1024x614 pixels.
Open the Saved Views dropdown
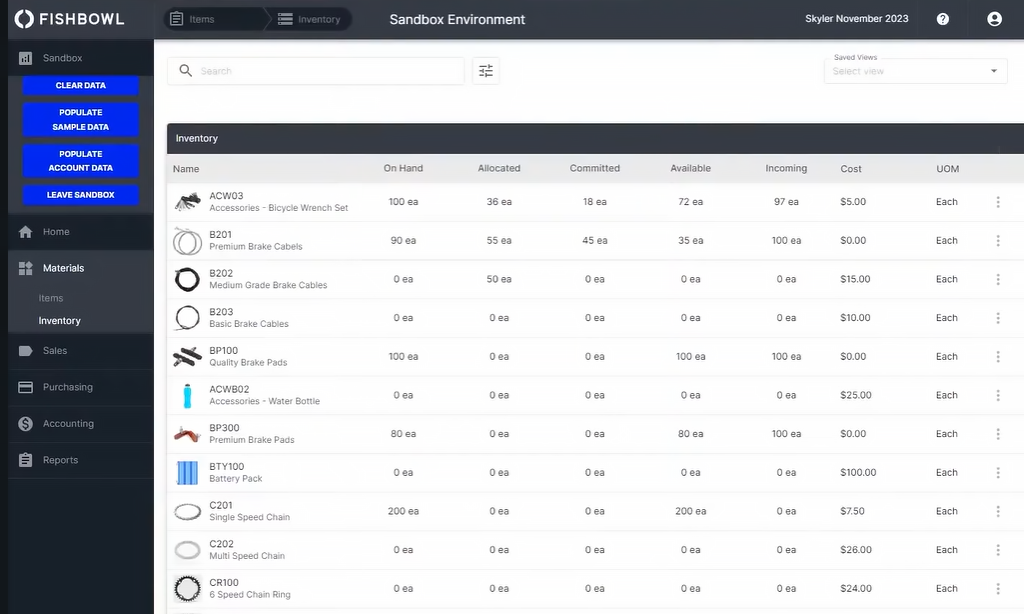coord(916,71)
